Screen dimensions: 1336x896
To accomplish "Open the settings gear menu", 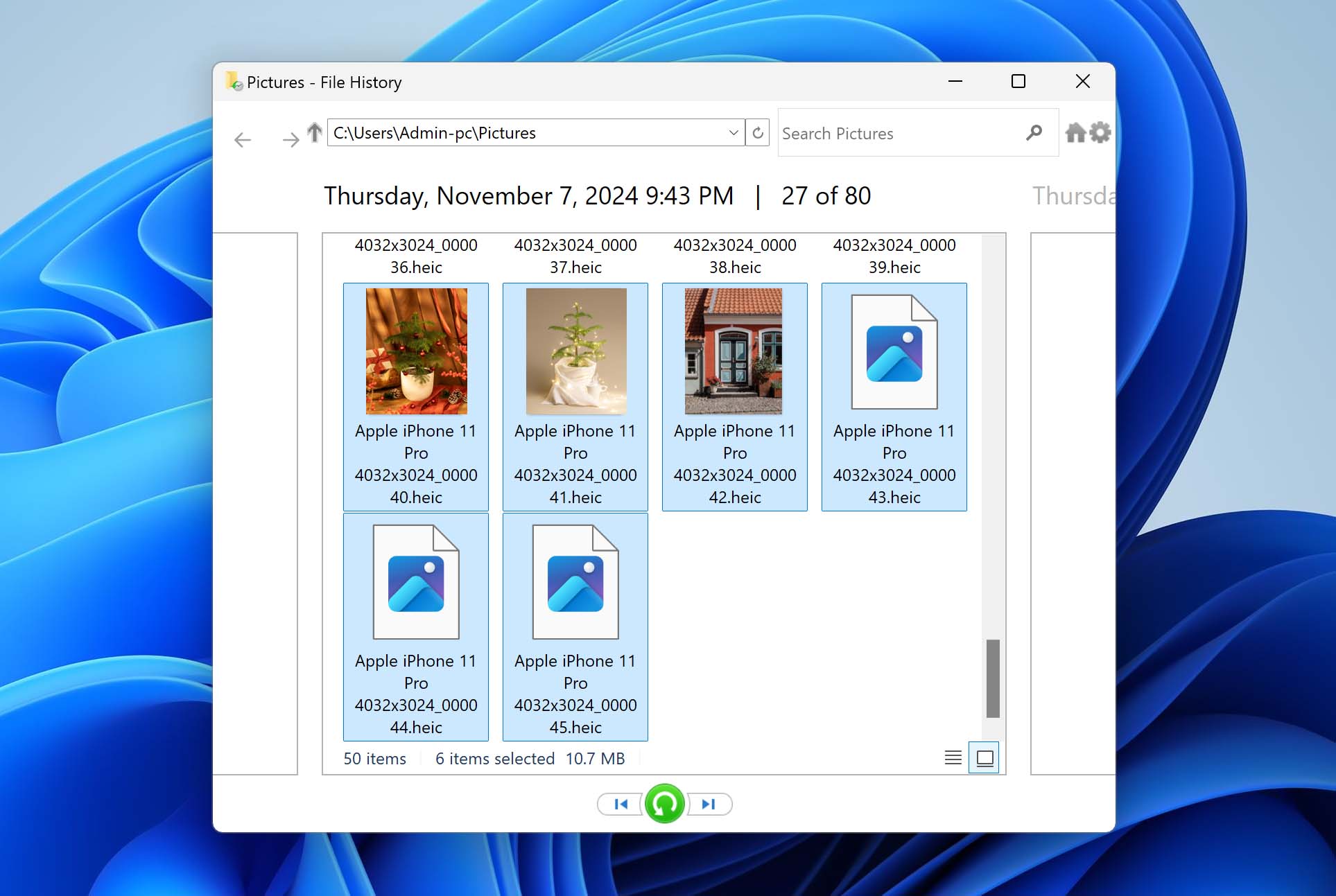I will (1100, 132).
